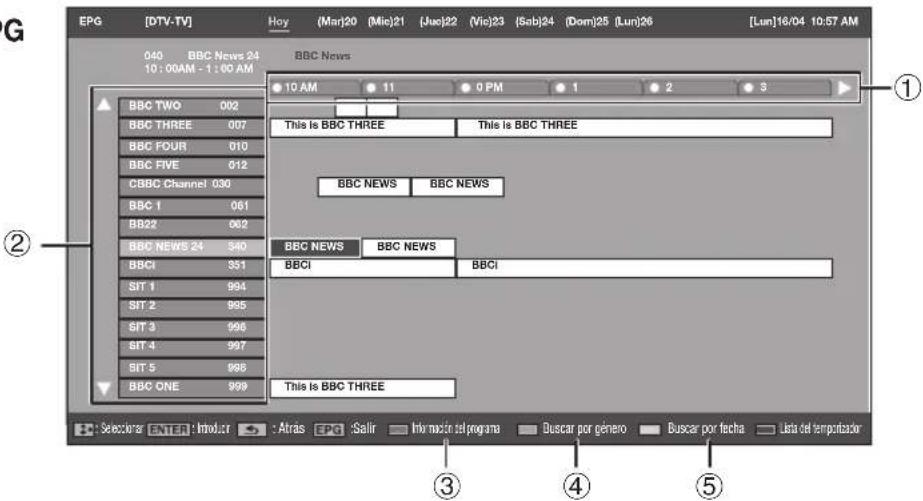Select channel BB22 062
The height and width of the screenshot is (501, 923).
[191, 226]
